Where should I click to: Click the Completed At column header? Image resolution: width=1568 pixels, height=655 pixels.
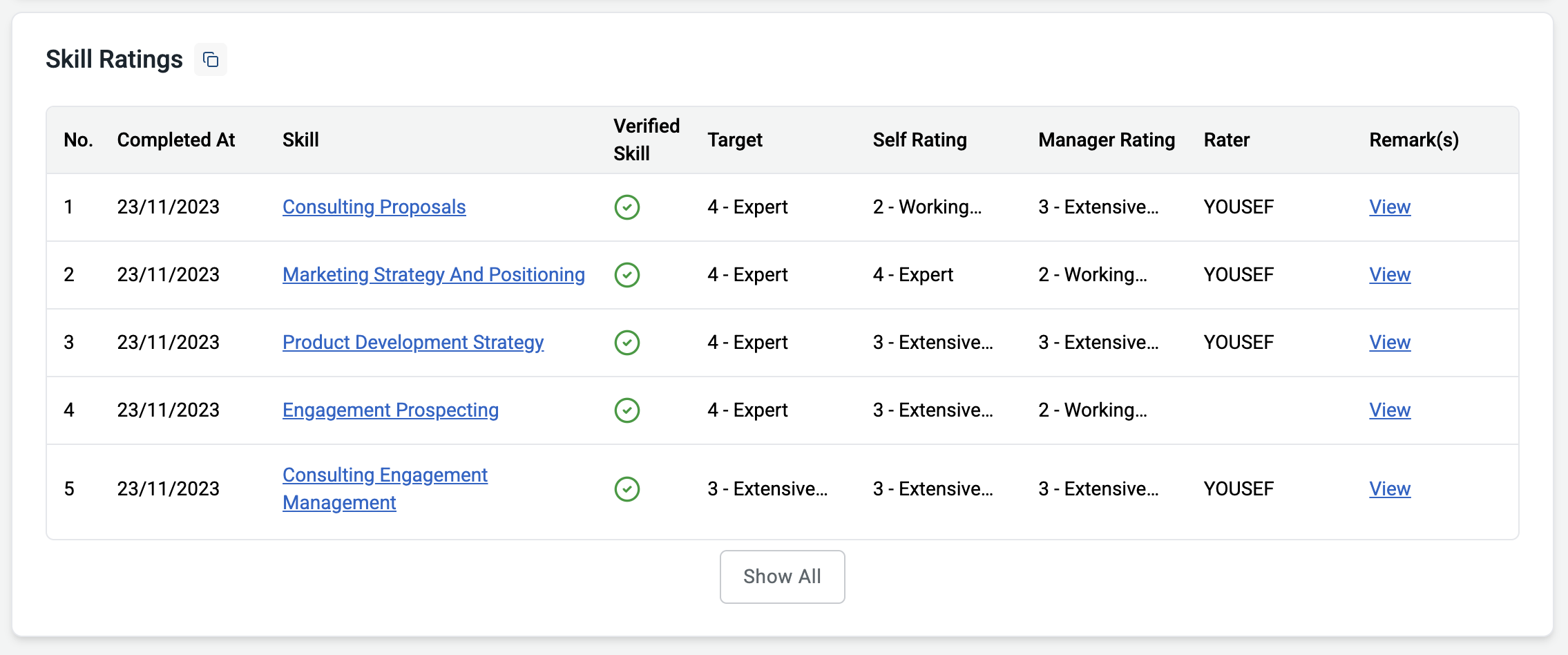point(176,140)
